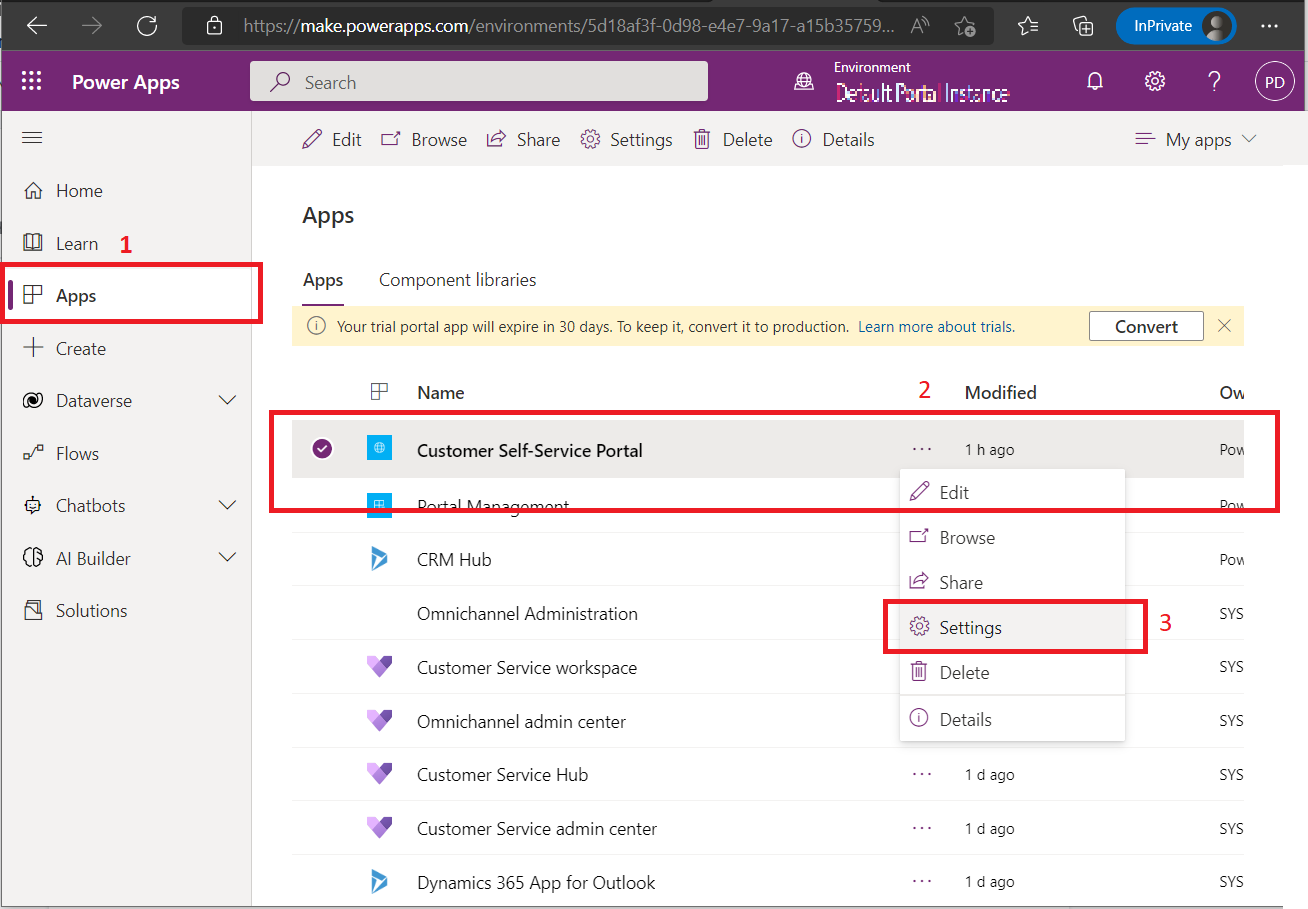Viewport: 1308px width, 909px height.
Task: Open browser settings ellipsis menu
Action: 1269,26
